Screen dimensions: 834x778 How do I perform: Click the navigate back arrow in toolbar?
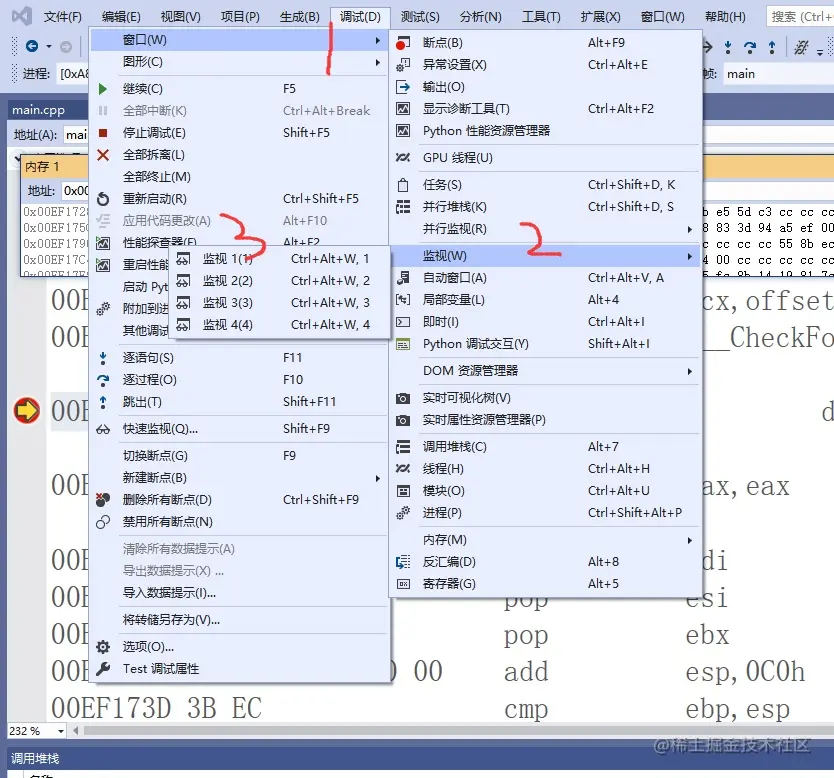point(32,46)
